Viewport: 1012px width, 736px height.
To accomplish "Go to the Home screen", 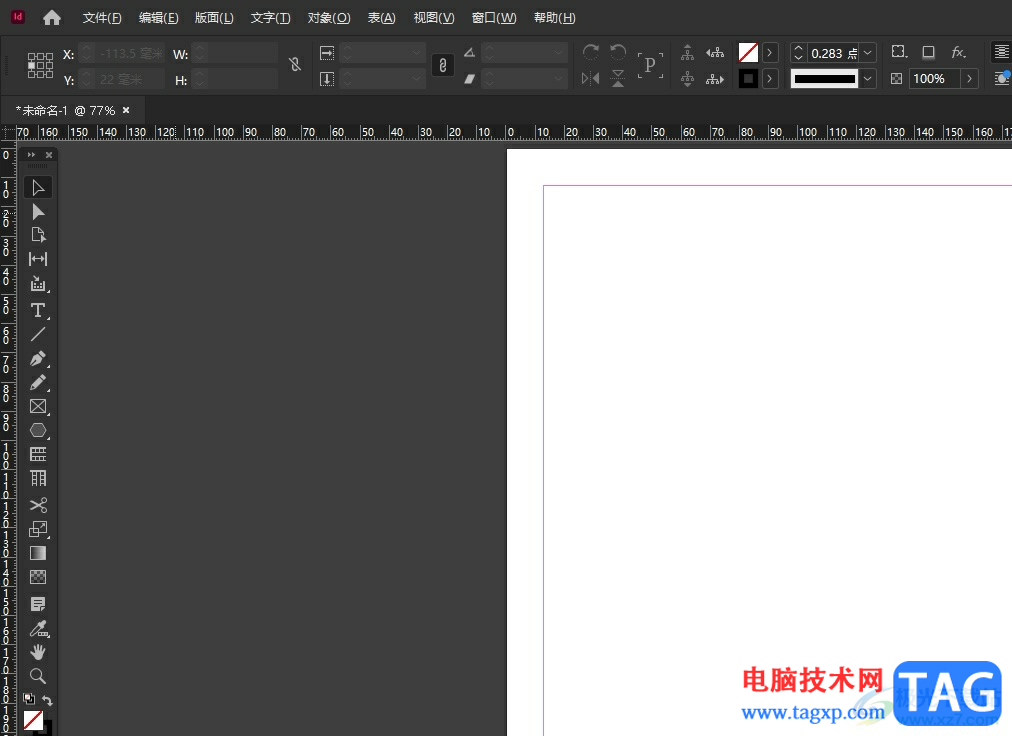I will point(52,18).
